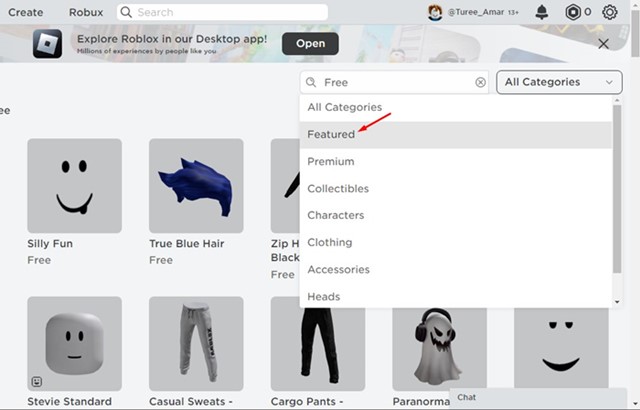Click the Cargo Pants item title
Viewport: 640px width, 410px height.
[307, 401]
